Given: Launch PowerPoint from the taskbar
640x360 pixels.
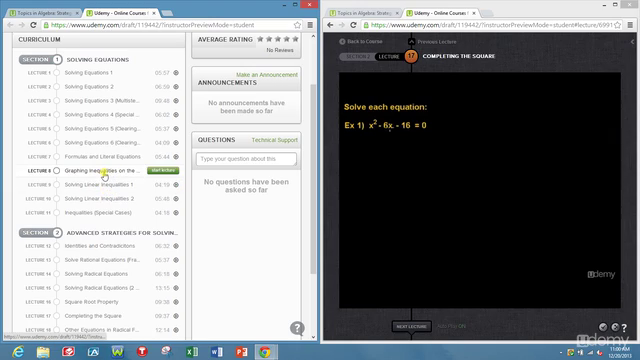Looking at the screenshot, I should (242, 351).
